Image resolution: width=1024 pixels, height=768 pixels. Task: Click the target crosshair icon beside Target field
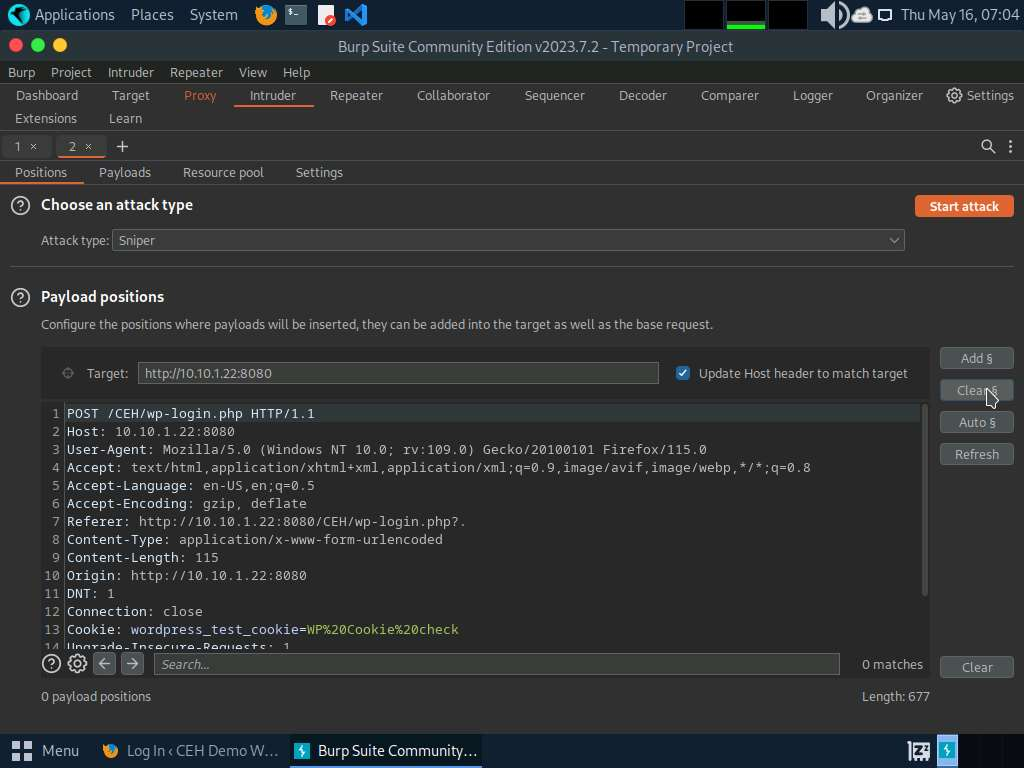tap(68, 373)
